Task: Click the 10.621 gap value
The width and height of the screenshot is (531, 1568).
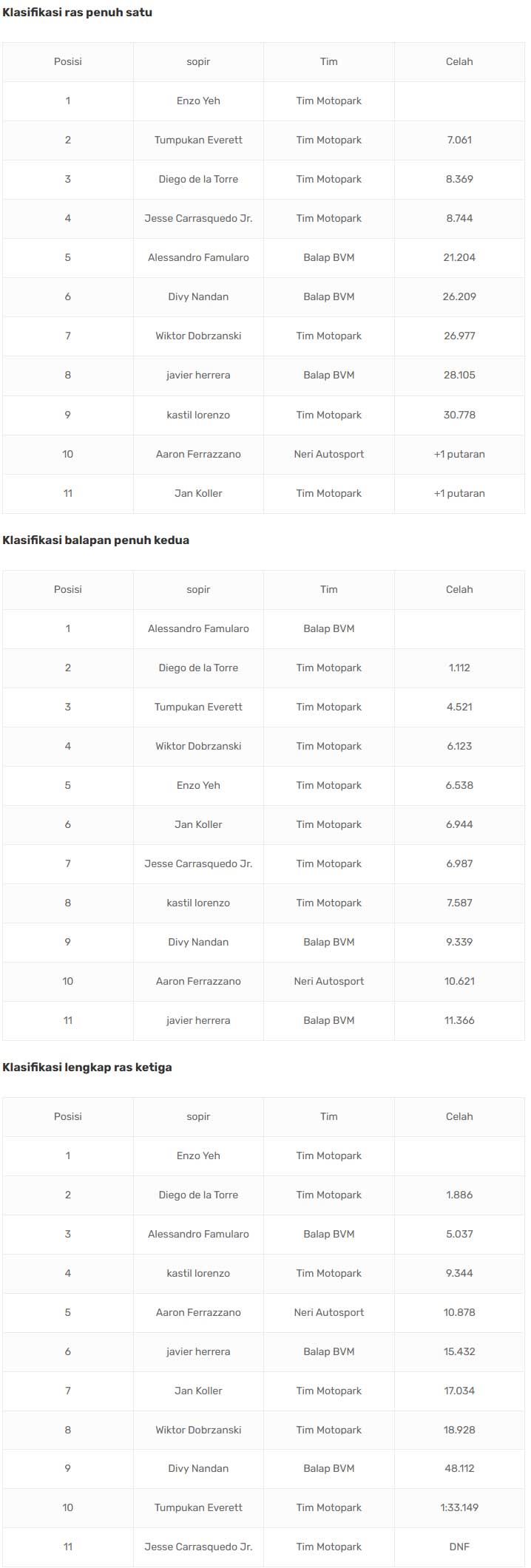Action: [459, 982]
